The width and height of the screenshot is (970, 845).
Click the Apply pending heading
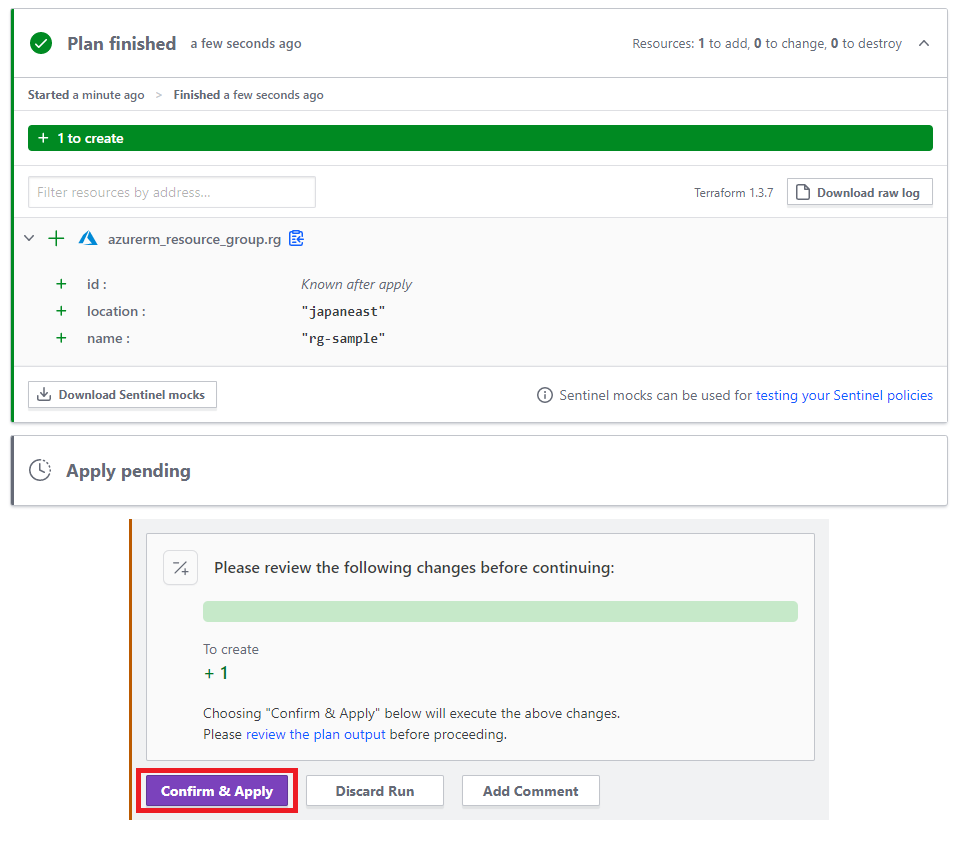tap(129, 471)
